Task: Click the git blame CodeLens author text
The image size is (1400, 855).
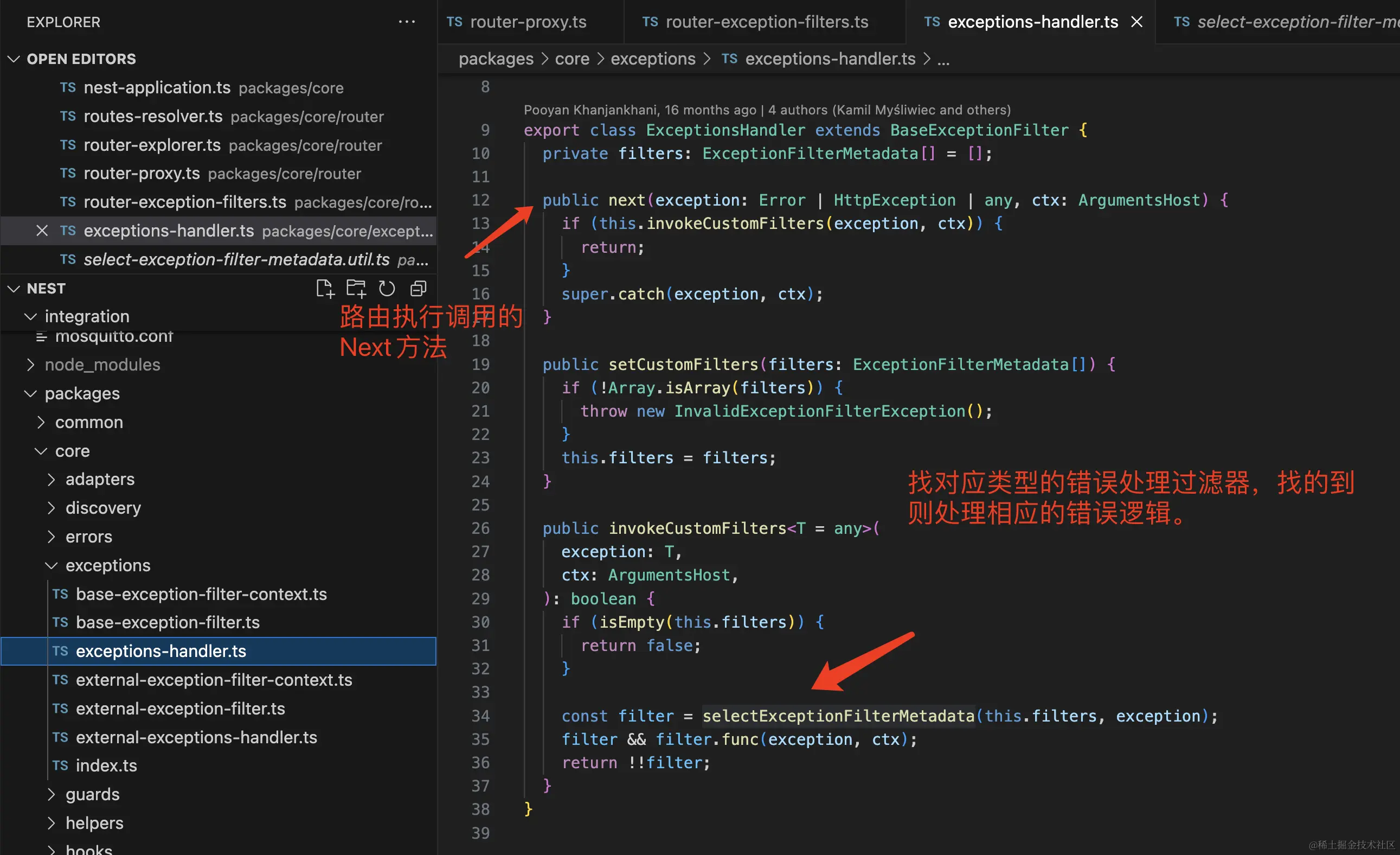Action: point(767,110)
